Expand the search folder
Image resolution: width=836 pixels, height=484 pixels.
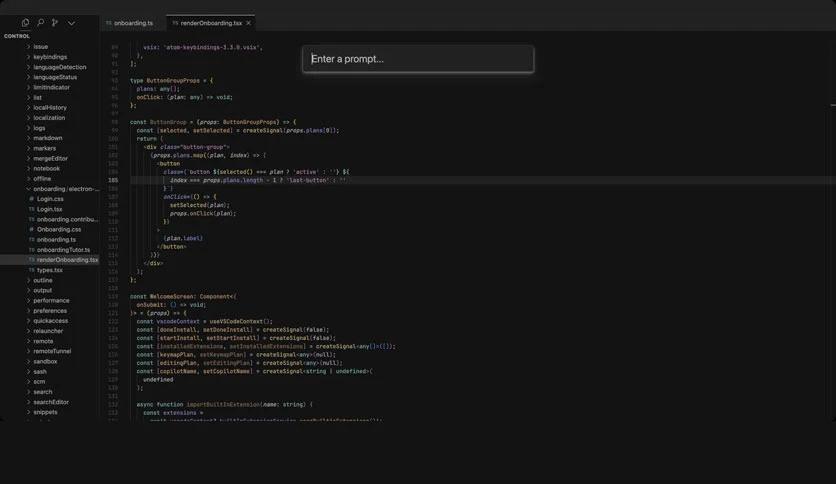tap(43, 391)
